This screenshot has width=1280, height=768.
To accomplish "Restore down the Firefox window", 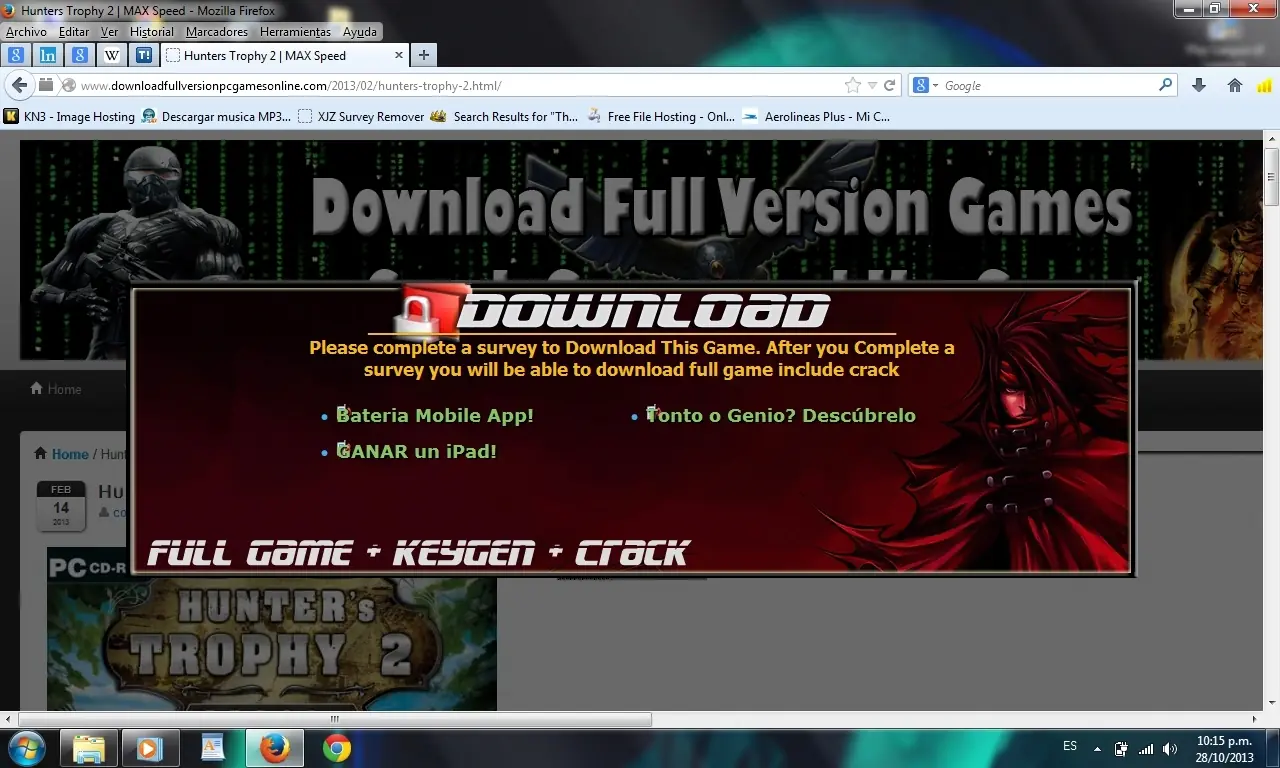I will [1215, 9].
